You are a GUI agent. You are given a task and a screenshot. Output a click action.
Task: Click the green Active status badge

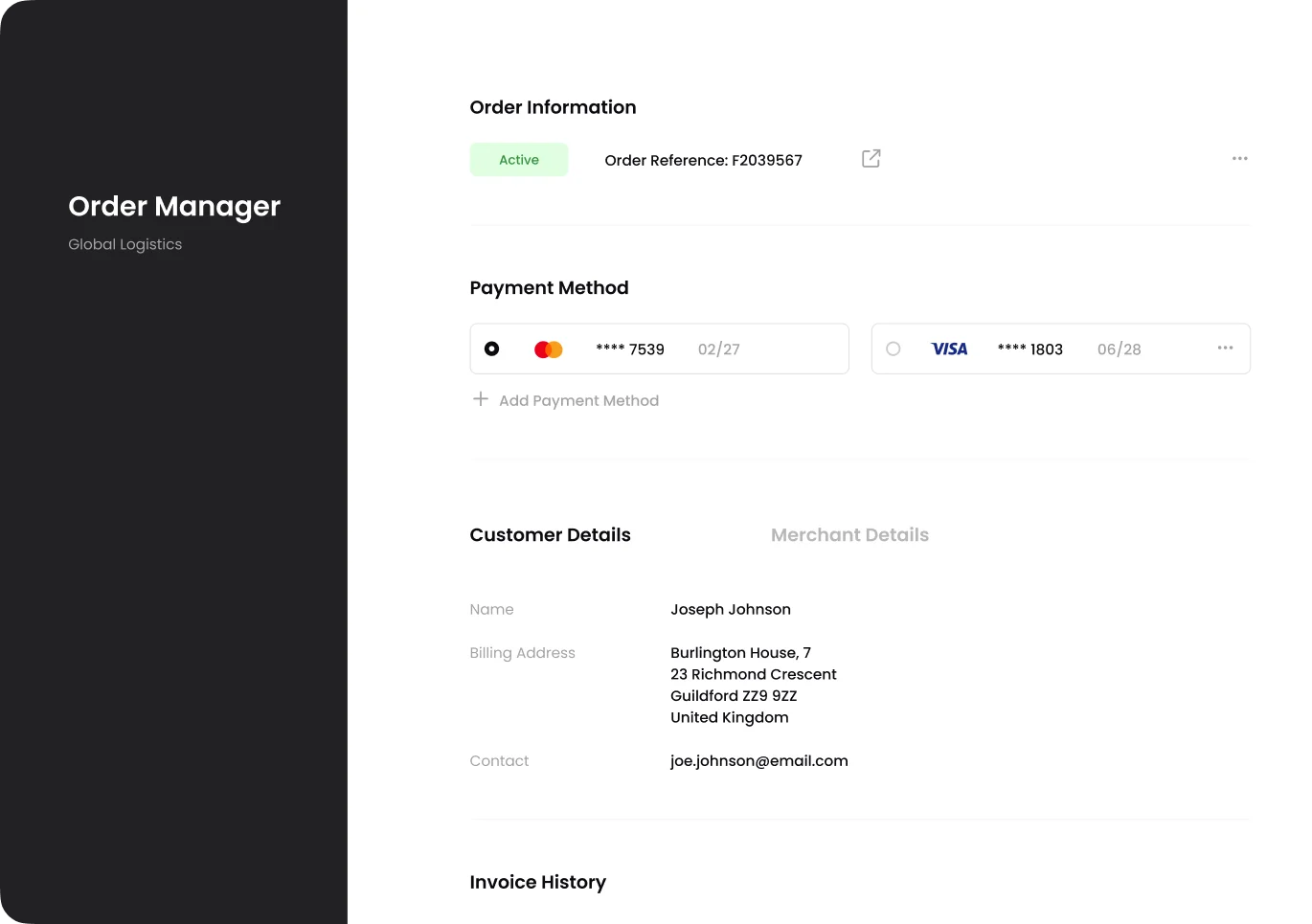[x=519, y=160]
